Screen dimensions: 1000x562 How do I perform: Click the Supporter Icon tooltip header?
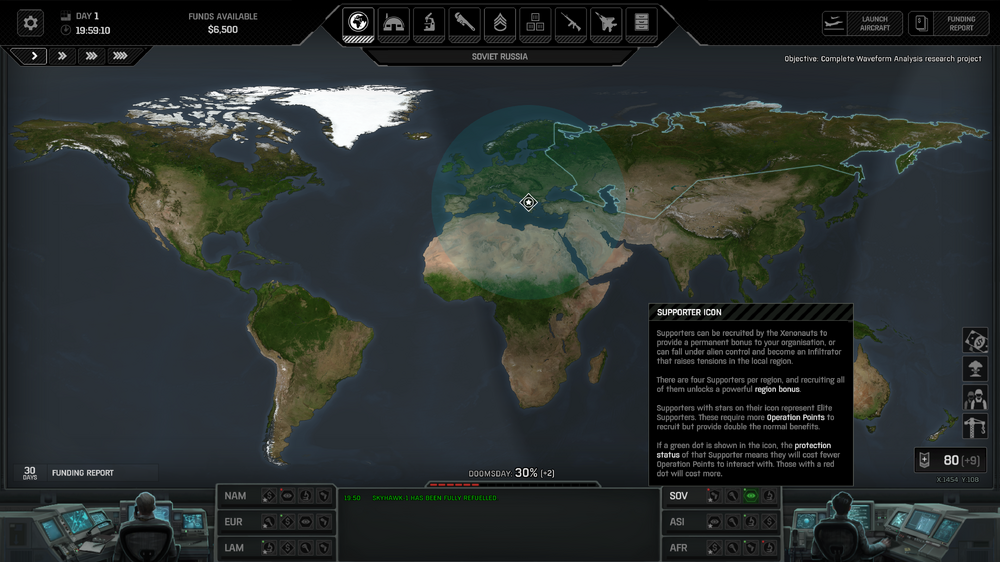(751, 312)
